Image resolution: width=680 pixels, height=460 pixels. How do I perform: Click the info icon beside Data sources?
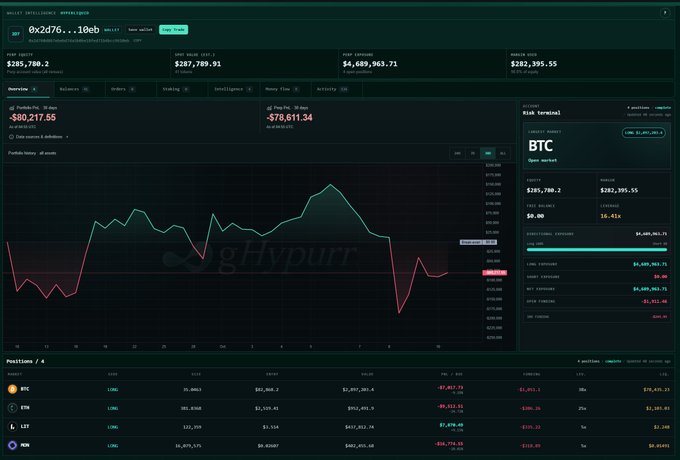(11, 137)
